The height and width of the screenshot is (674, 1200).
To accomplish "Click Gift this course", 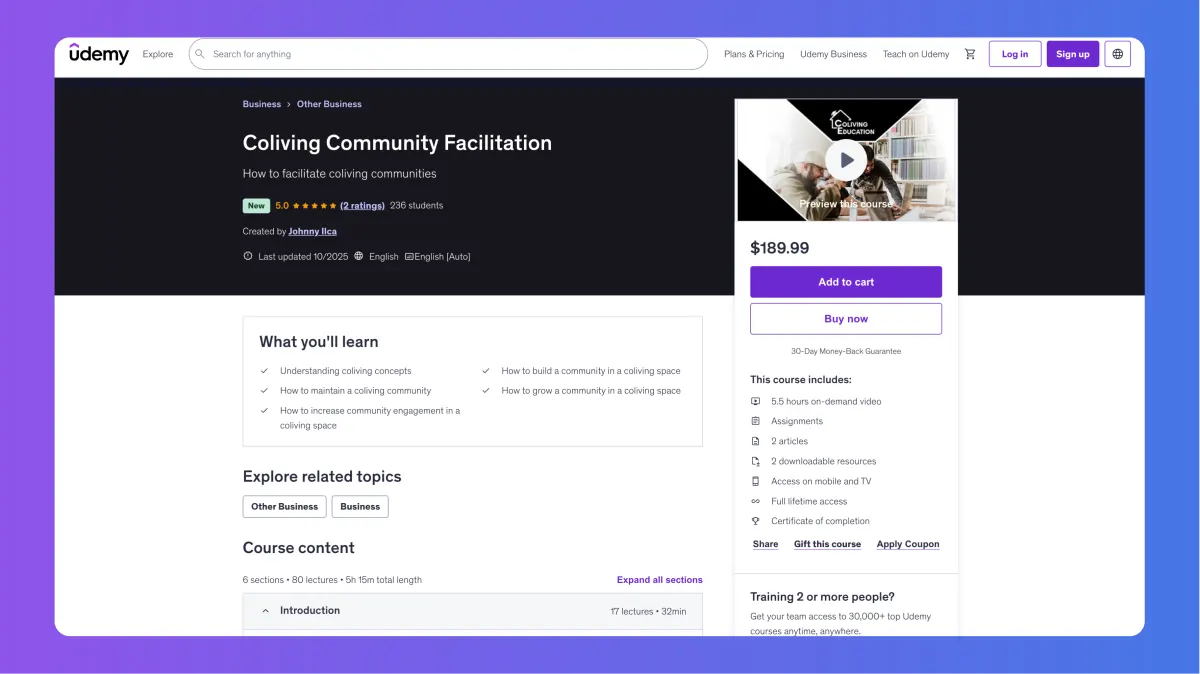I will coord(827,544).
